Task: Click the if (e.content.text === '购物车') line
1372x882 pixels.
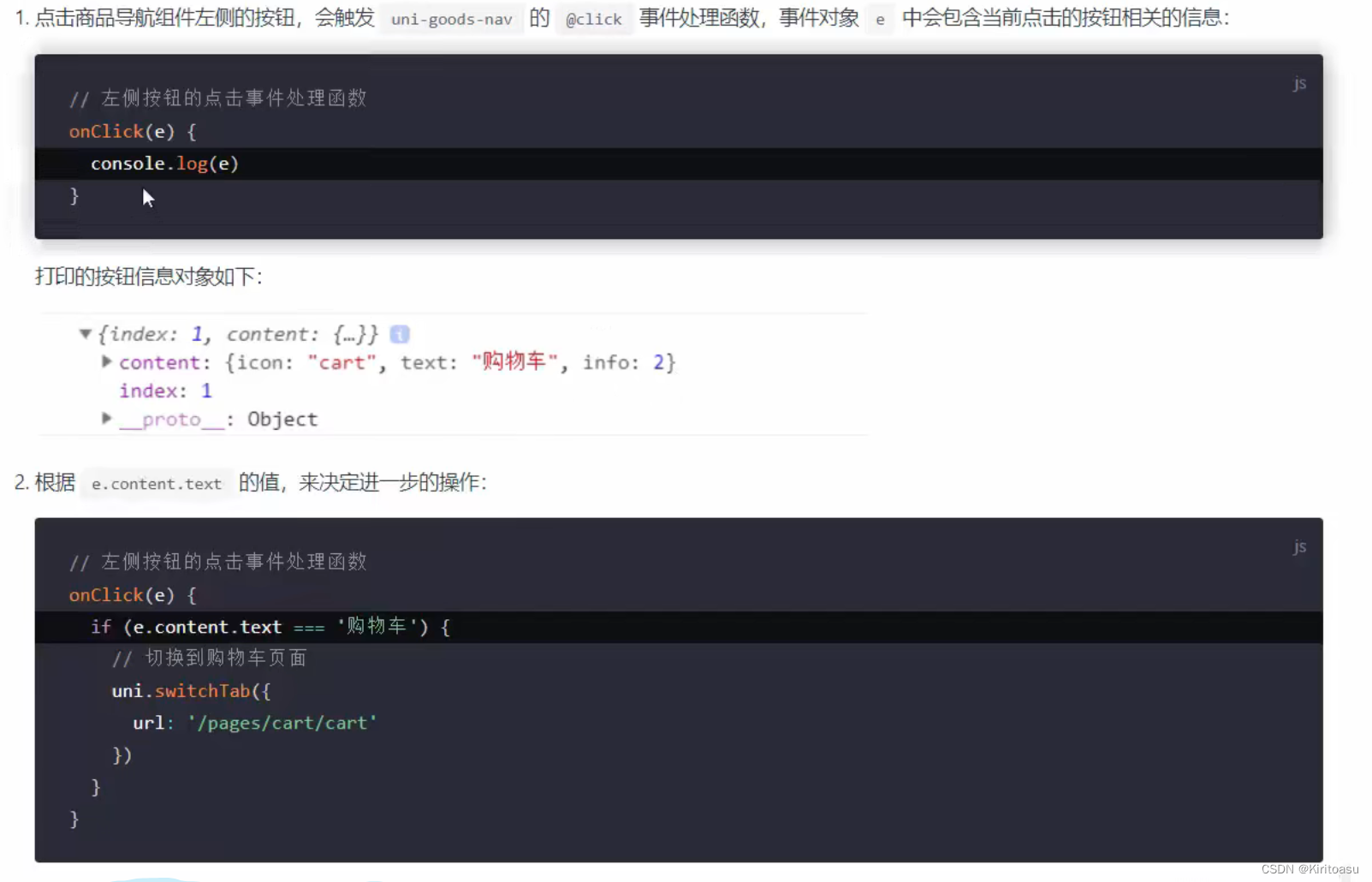Action: click(x=679, y=627)
